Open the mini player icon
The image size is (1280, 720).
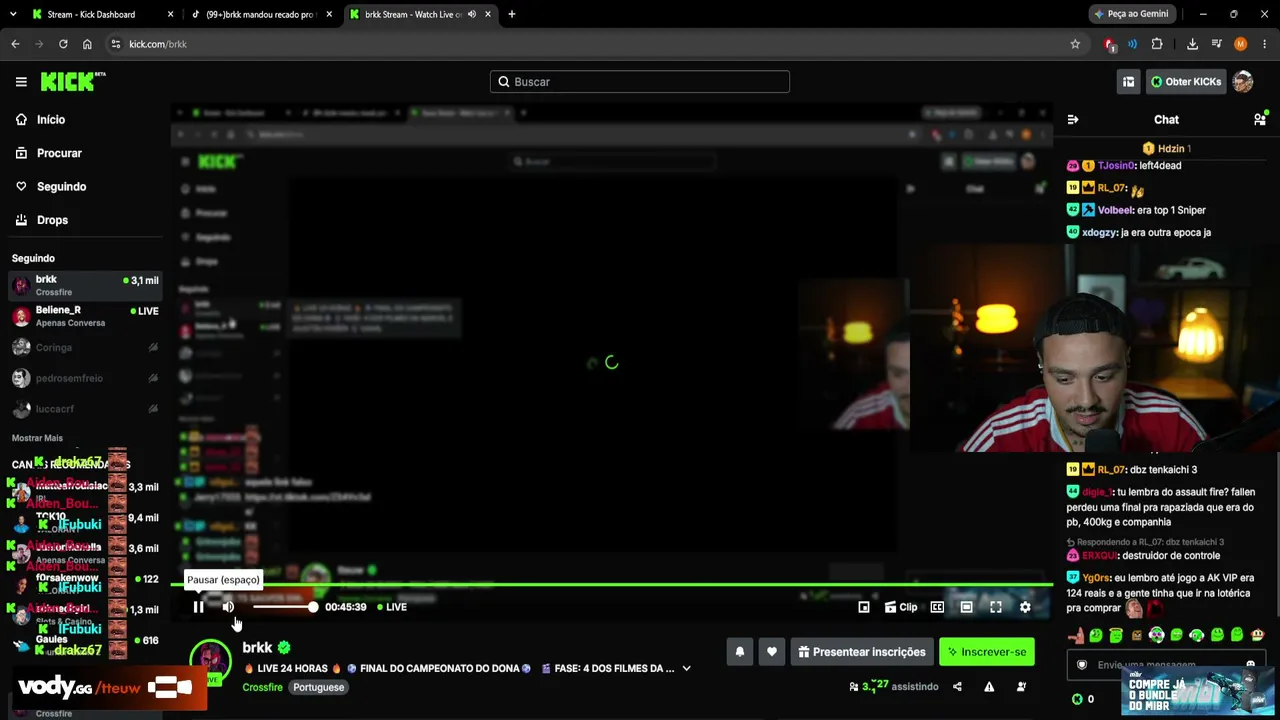point(864,607)
